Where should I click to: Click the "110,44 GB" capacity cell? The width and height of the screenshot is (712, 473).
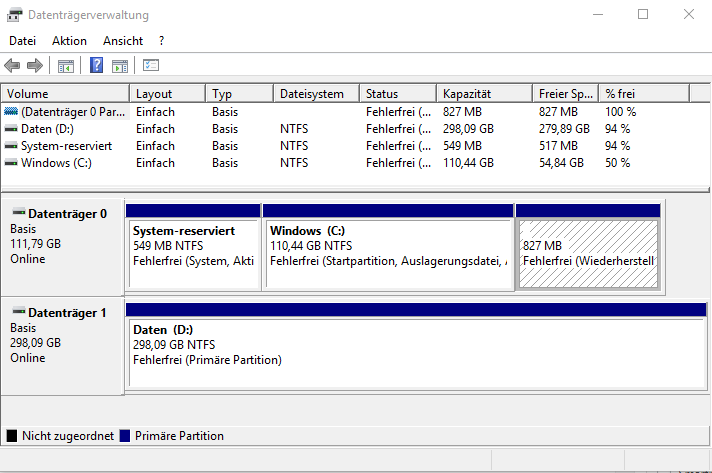point(468,163)
